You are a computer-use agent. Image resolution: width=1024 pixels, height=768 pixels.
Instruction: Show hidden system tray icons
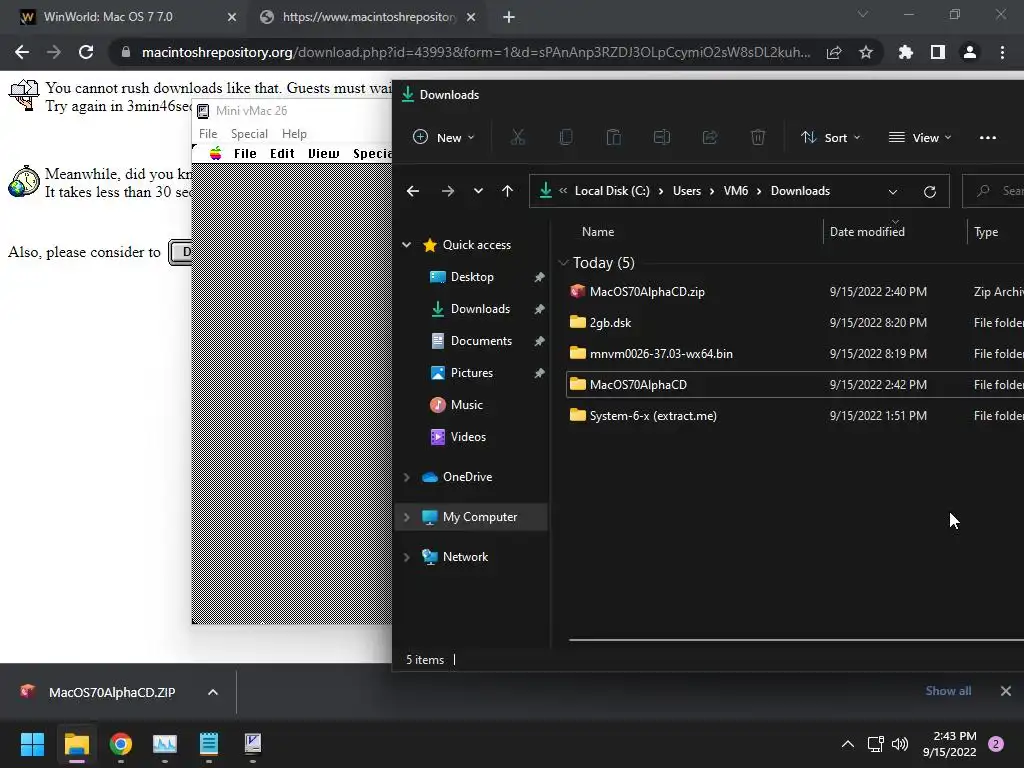(848, 744)
